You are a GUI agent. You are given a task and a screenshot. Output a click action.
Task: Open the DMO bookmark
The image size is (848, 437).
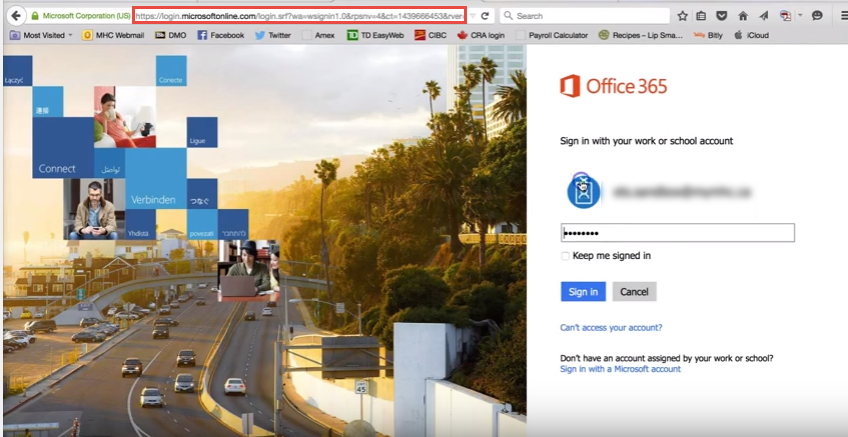[170, 35]
